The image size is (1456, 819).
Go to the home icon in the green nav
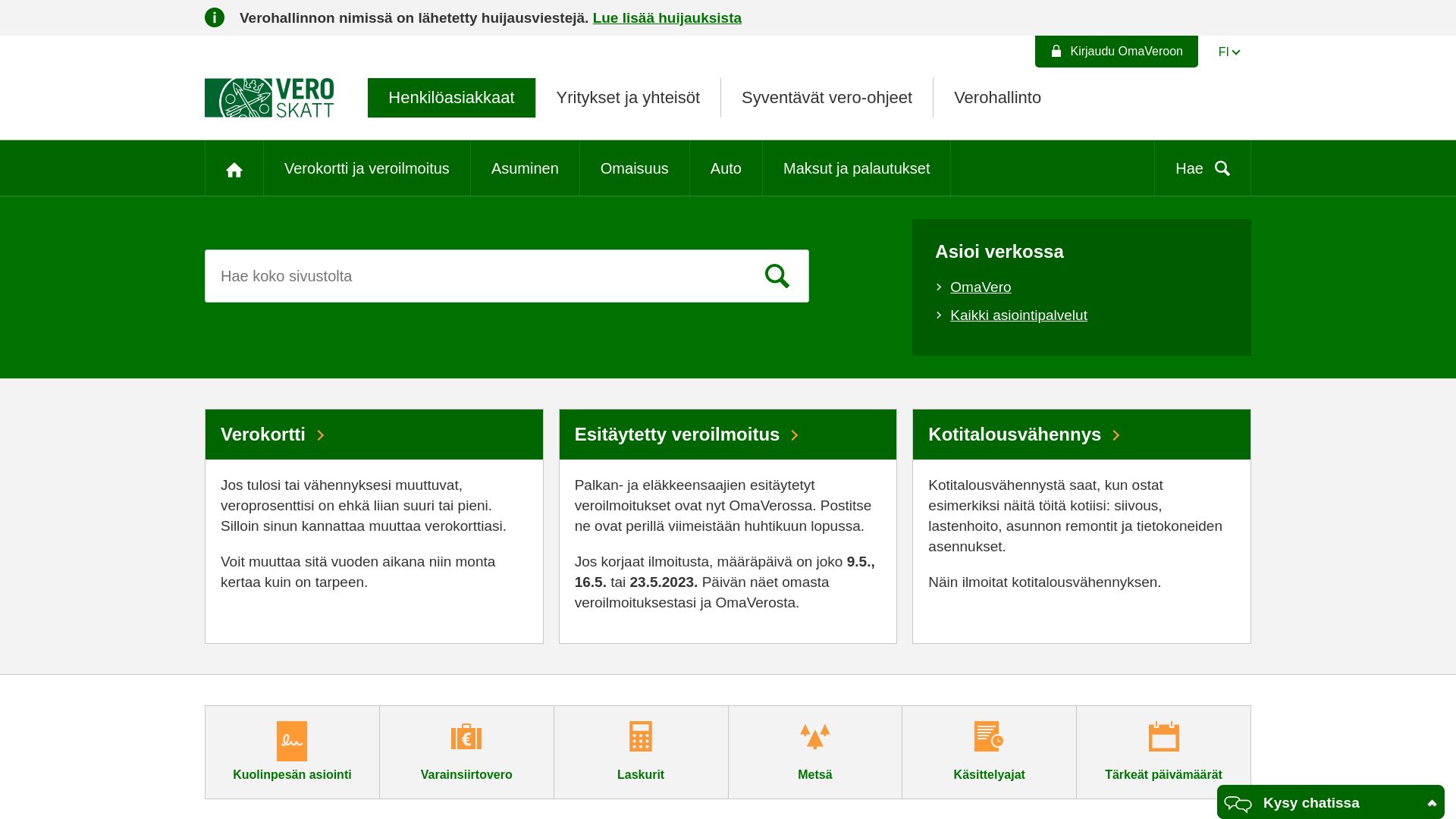234,169
